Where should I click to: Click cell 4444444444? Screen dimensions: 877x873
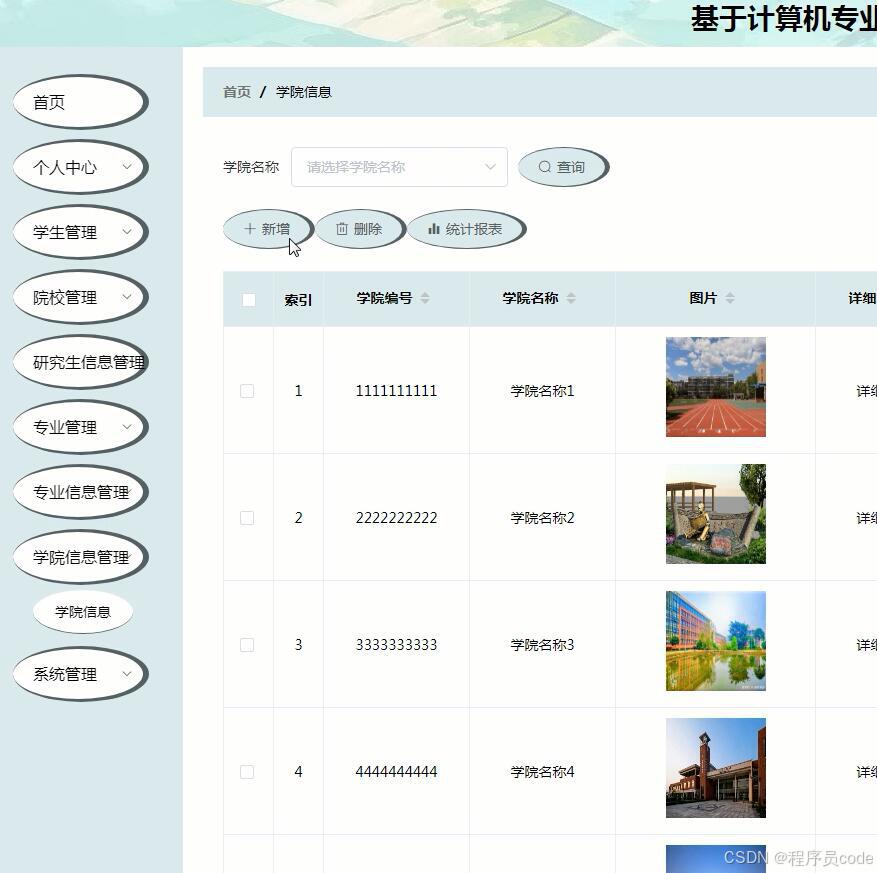click(397, 772)
